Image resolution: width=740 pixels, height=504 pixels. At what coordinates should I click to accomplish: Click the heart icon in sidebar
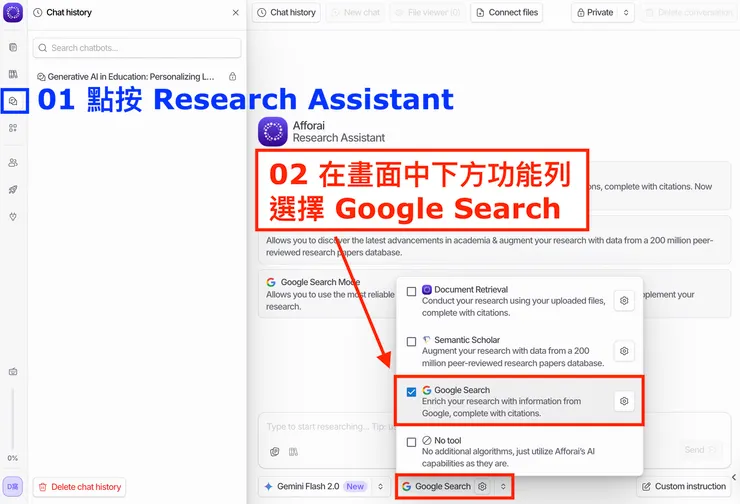pos(13,217)
